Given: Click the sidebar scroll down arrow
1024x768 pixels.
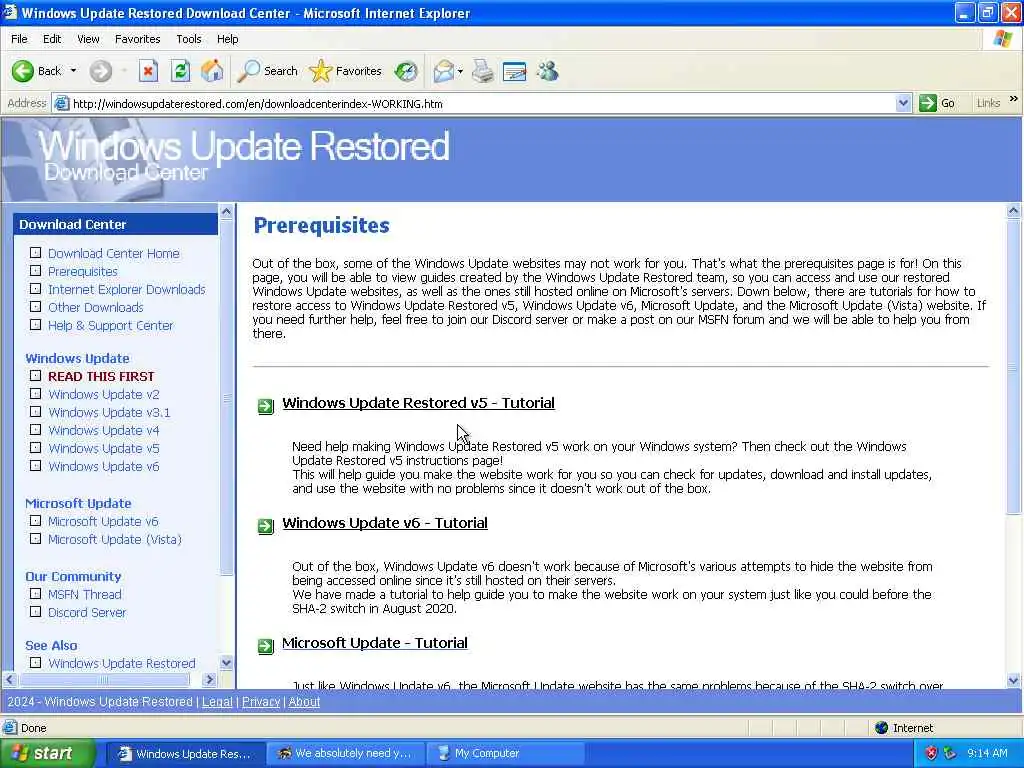Looking at the screenshot, I should click(227, 663).
